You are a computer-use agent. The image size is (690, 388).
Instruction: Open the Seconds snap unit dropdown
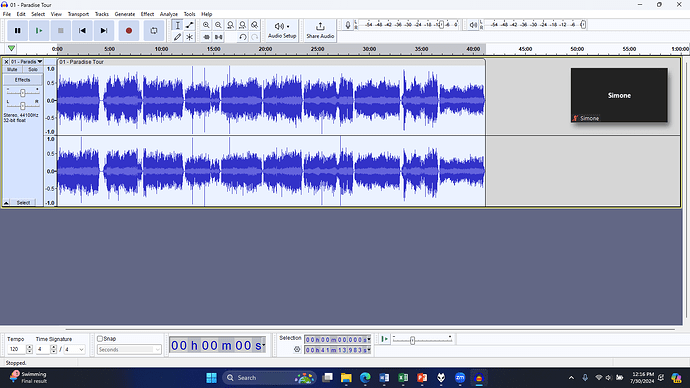pos(129,350)
